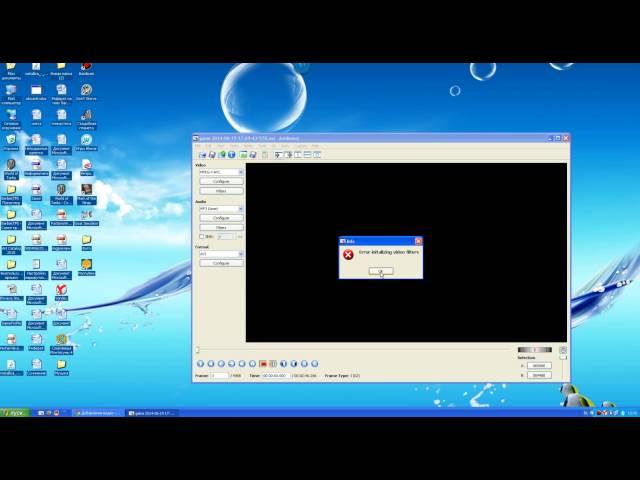Open the File menu

(x=198, y=146)
